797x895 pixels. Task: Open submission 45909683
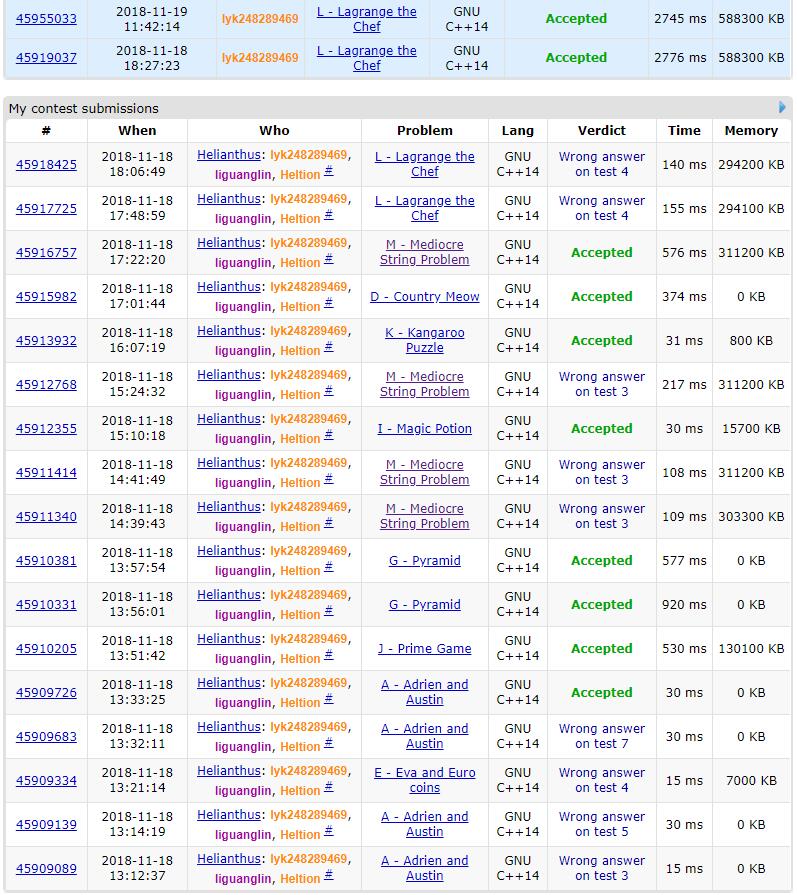tap(46, 737)
